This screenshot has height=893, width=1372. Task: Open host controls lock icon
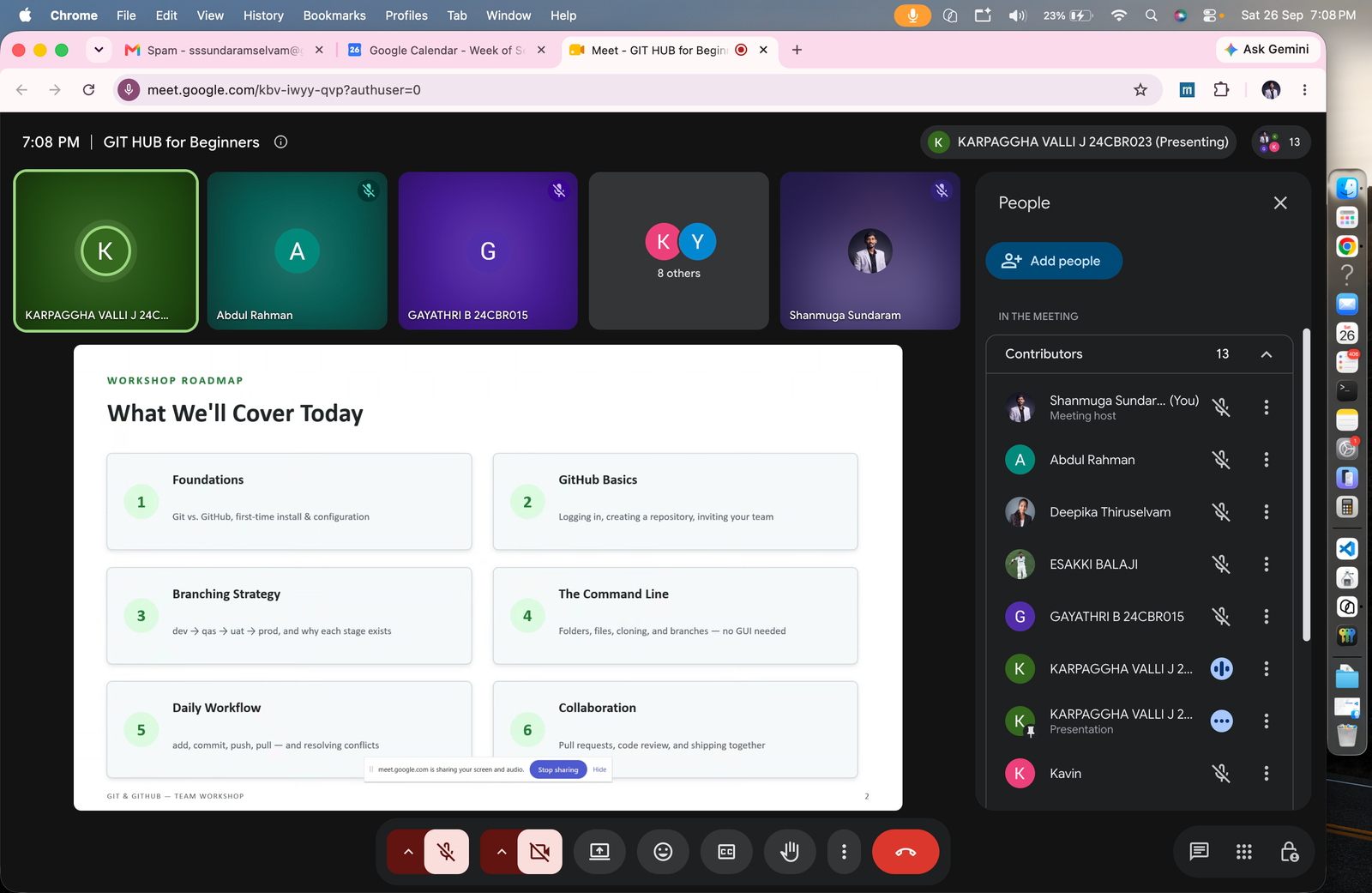point(1289,852)
